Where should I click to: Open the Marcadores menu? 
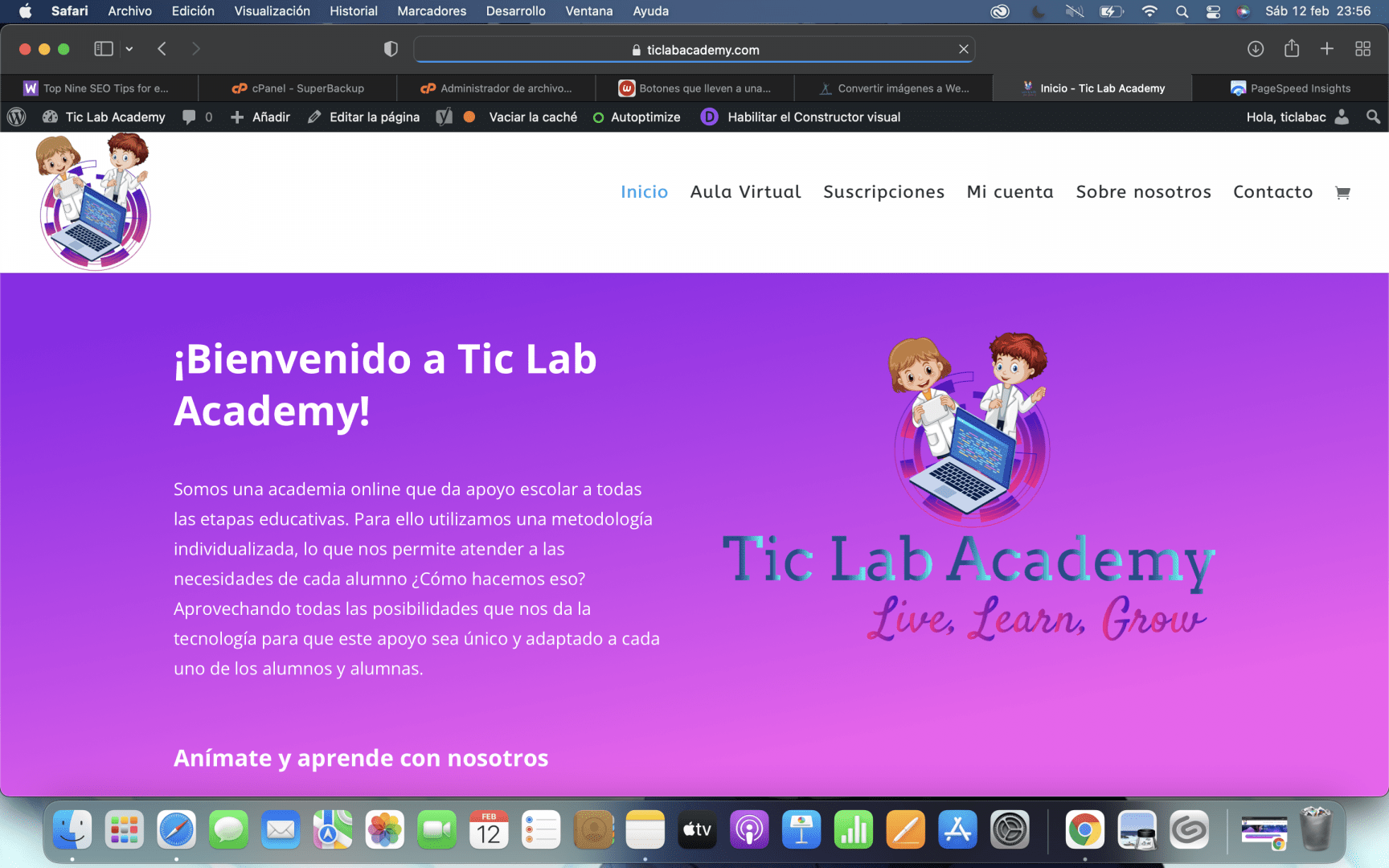click(x=432, y=11)
